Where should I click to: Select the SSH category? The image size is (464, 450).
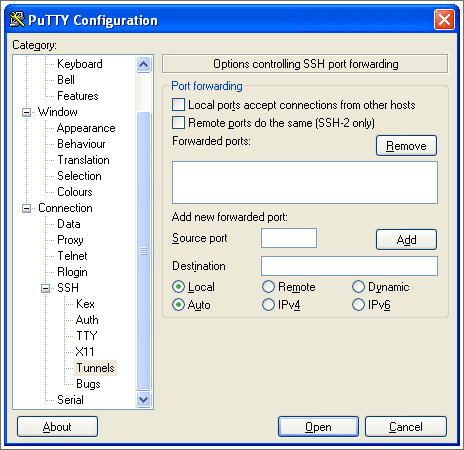click(x=68, y=288)
